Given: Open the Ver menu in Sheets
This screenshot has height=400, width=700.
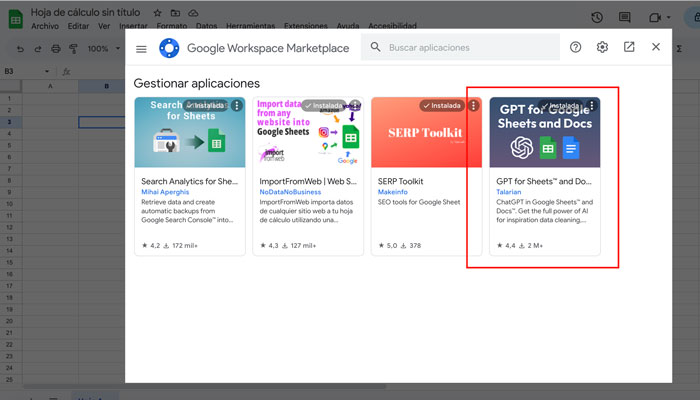Looking at the screenshot, I should [x=104, y=26].
